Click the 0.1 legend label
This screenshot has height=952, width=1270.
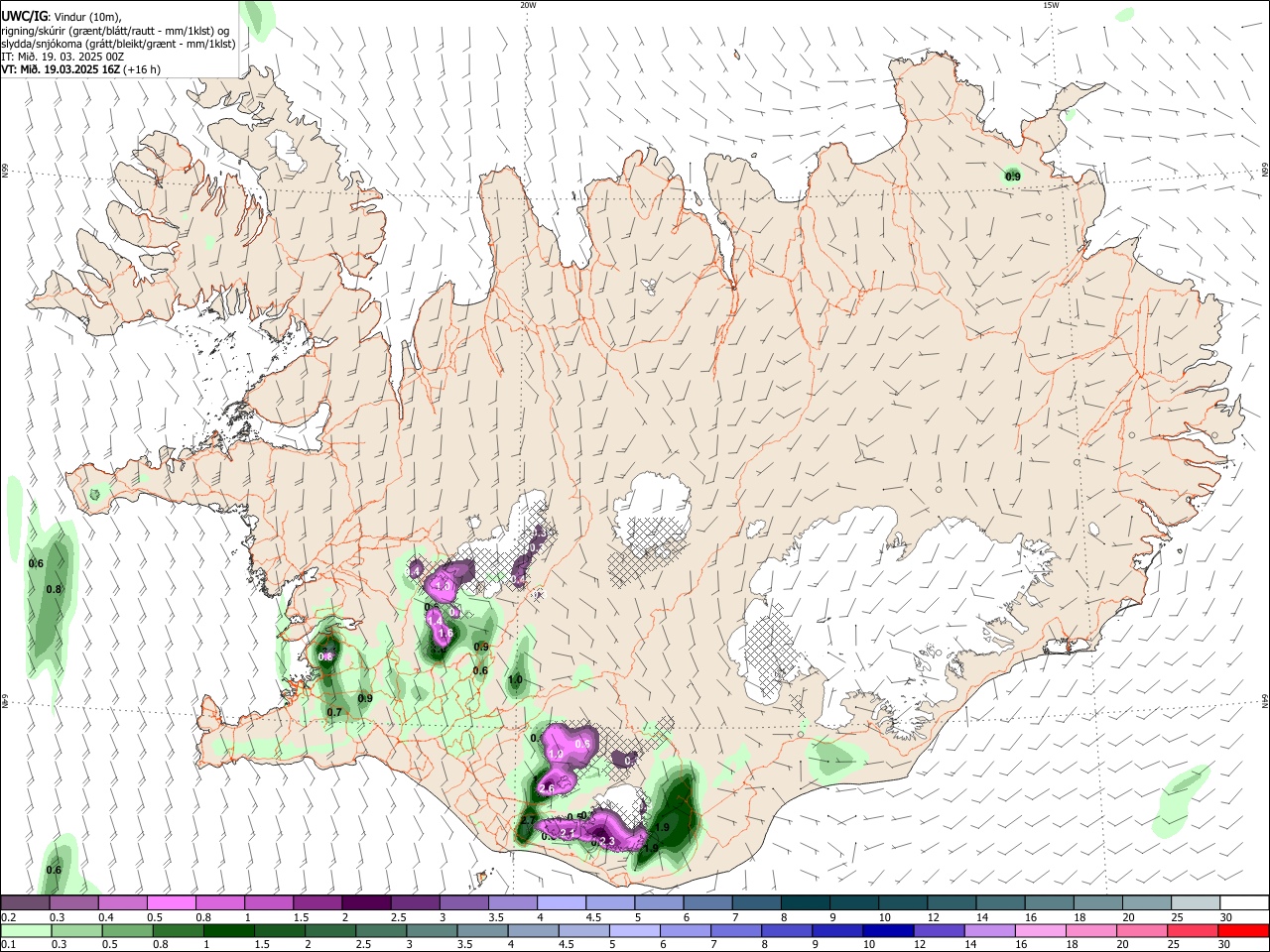[7, 945]
